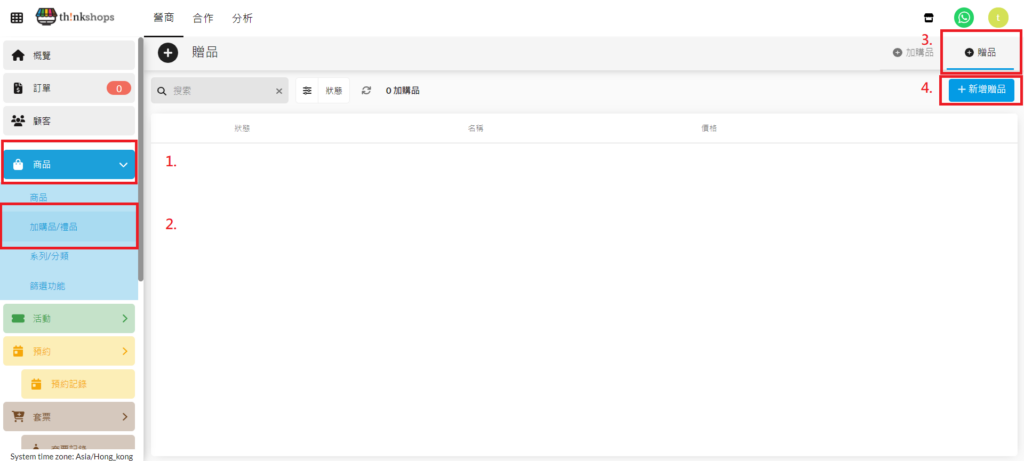Screen dimensions: 1024x461
Task: Open the WhatsApp contact icon
Action: point(963,18)
